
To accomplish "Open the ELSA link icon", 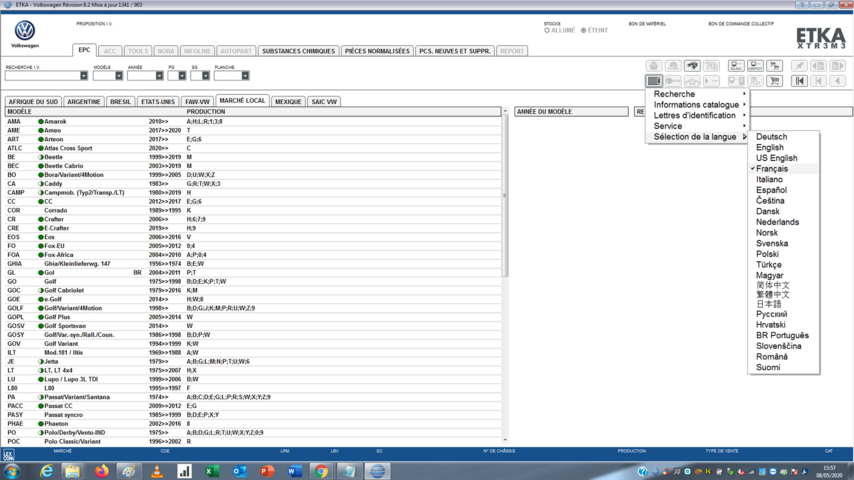I will (736, 66).
